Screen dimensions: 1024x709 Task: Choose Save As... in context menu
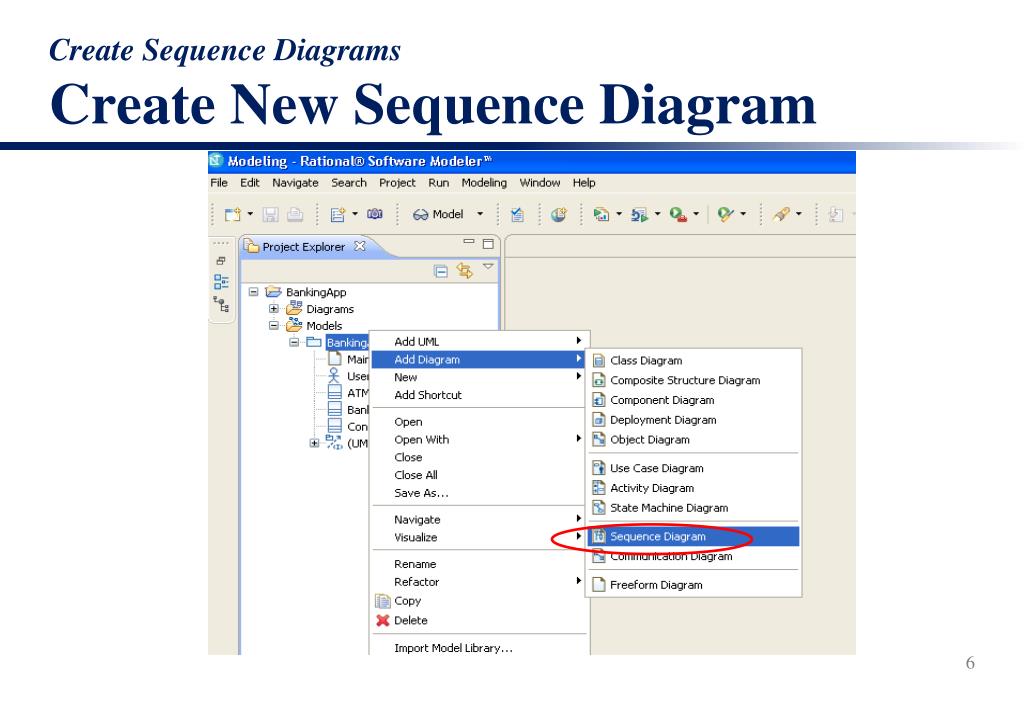479,493
